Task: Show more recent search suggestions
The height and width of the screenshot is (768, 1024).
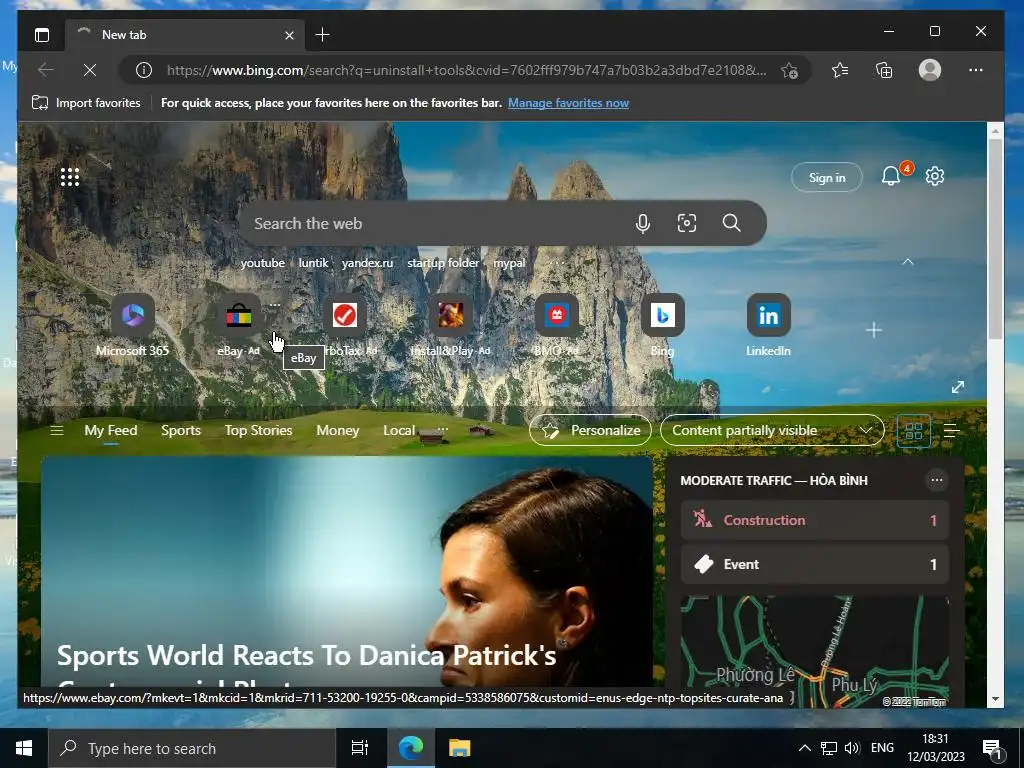Action: [x=556, y=263]
